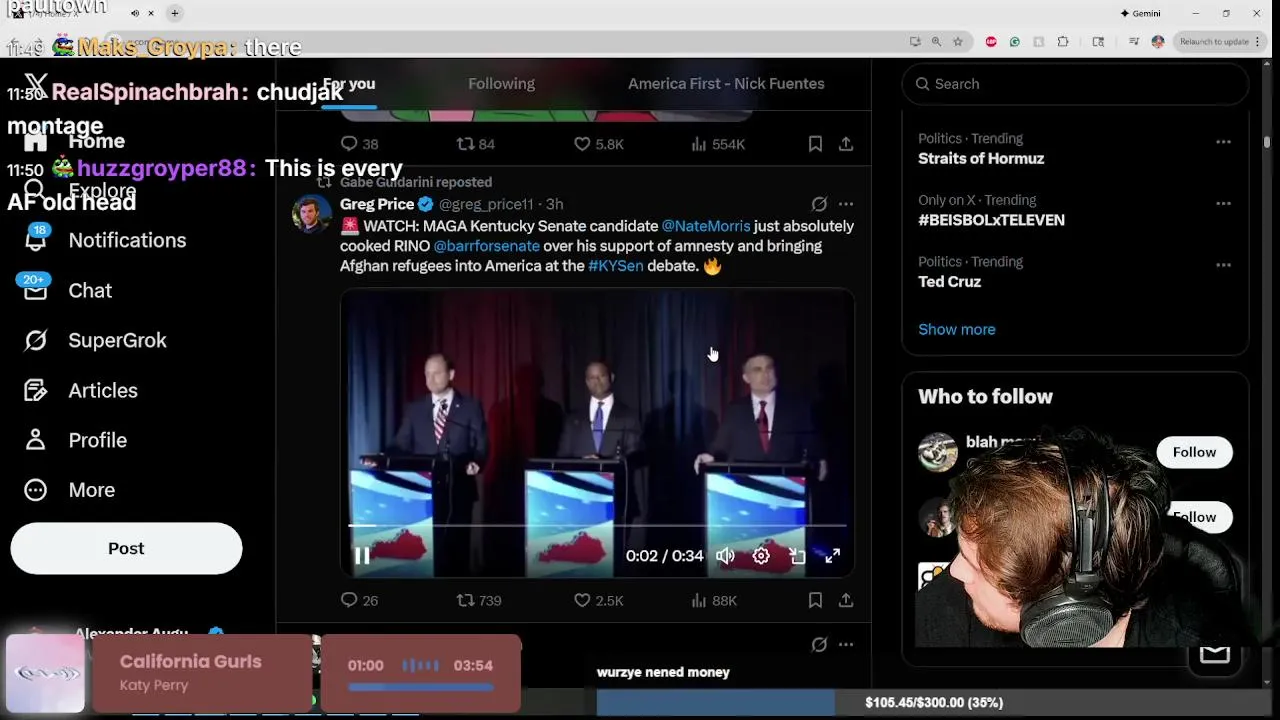This screenshot has width=1280, height=720.
Task: Click Greg Price's avatar
Action: (311, 214)
